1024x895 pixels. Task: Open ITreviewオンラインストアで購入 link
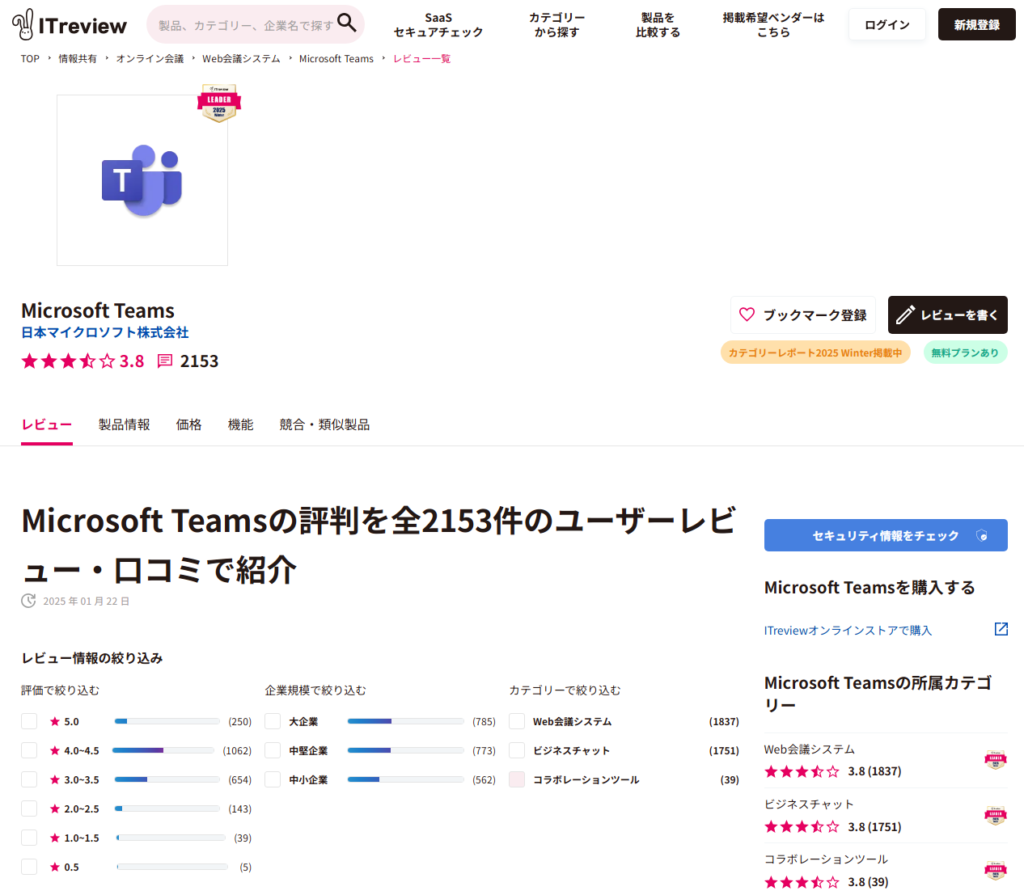pyautogui.click(x=848, y=630)
